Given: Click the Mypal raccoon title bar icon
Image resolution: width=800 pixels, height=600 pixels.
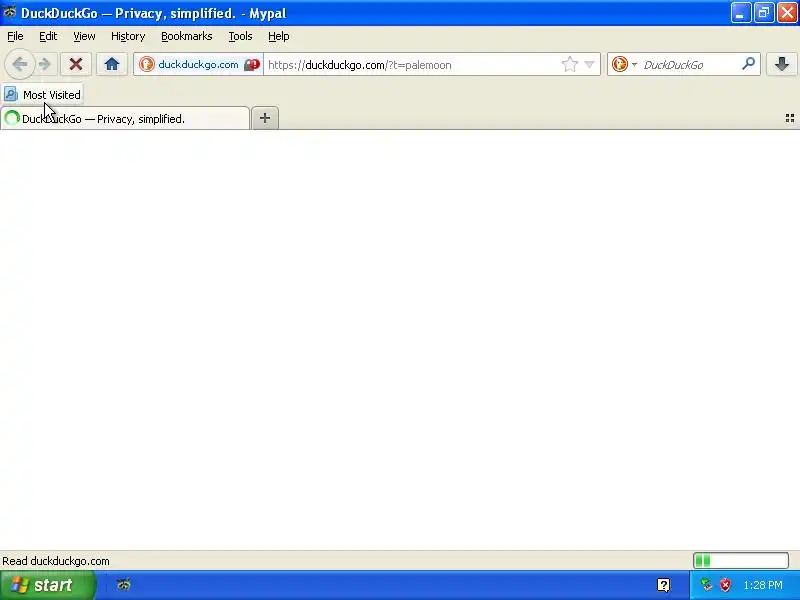Looking at the screenshot, I should pos(9,12).
